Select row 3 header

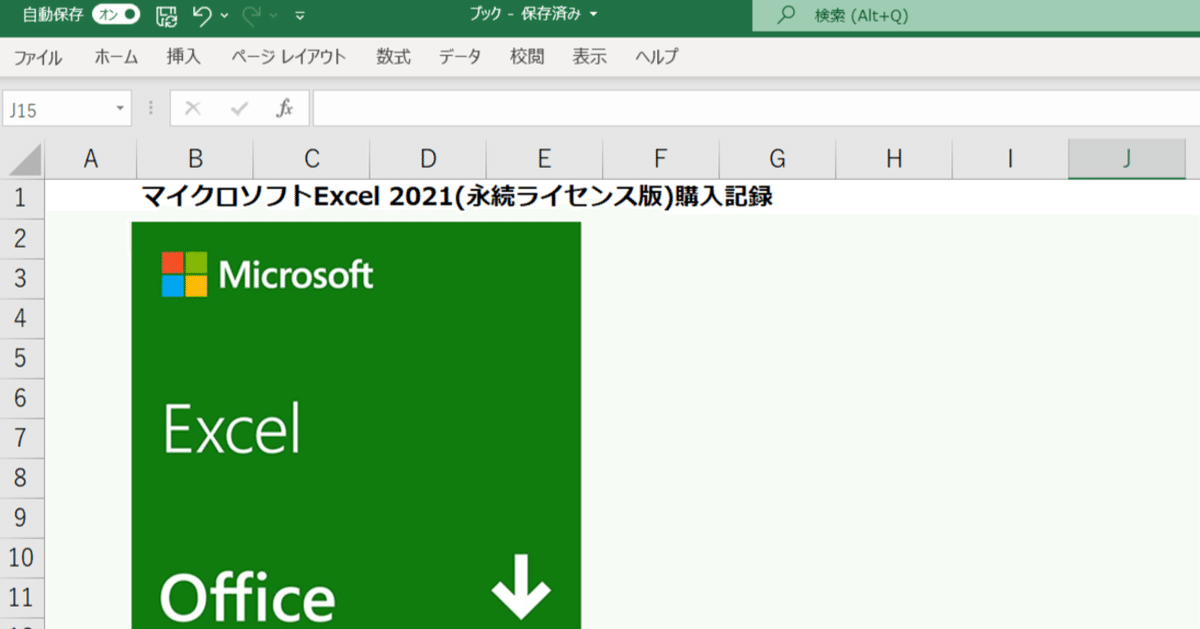coord(22,277)
